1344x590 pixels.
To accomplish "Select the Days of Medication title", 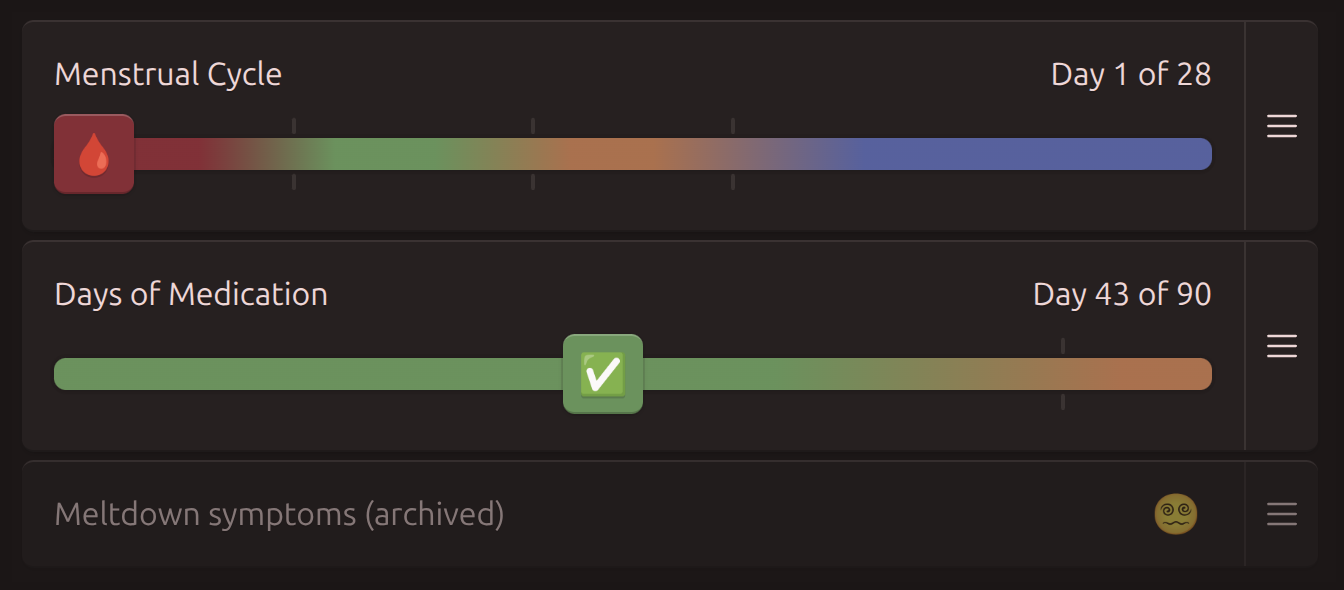I will pos(193,295).
